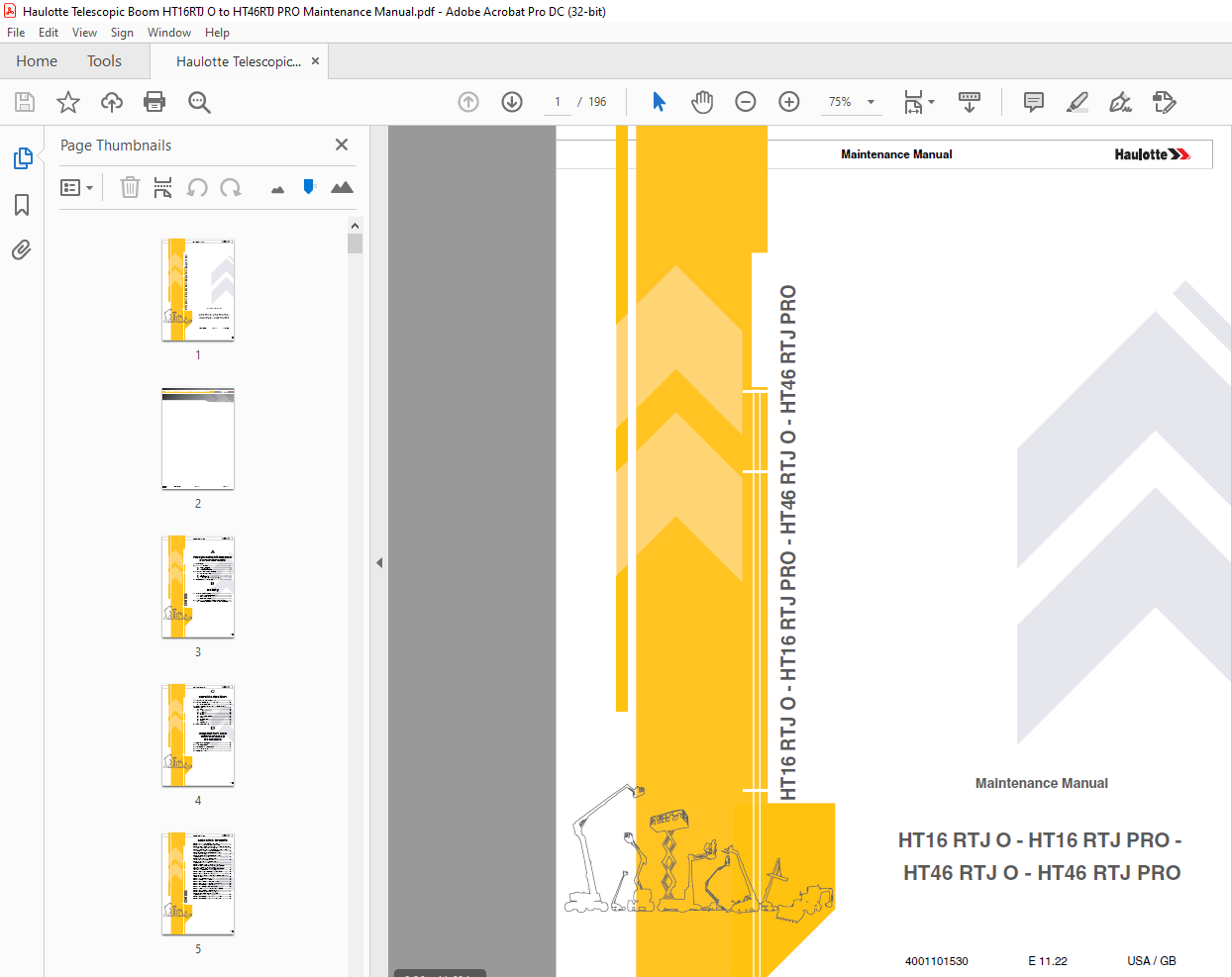1232x977 pixels.
Task: Add a comment note
Action: 1034,102
